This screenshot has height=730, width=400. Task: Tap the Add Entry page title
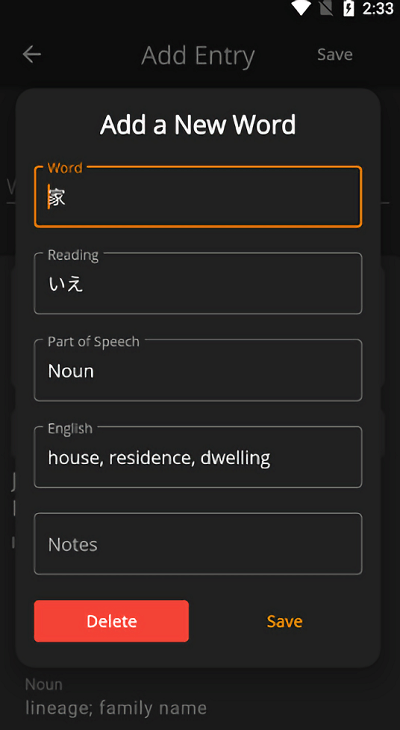(198, 55)
